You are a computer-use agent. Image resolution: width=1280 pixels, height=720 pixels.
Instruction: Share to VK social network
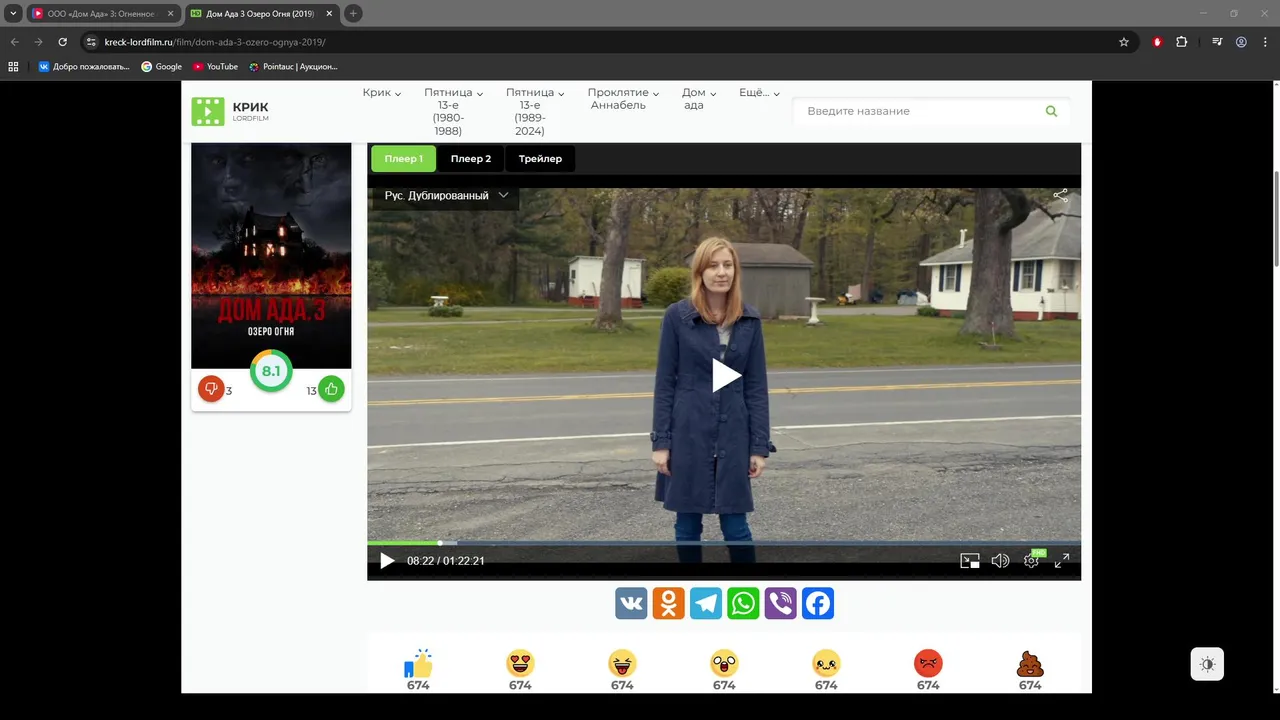(631, 603)
